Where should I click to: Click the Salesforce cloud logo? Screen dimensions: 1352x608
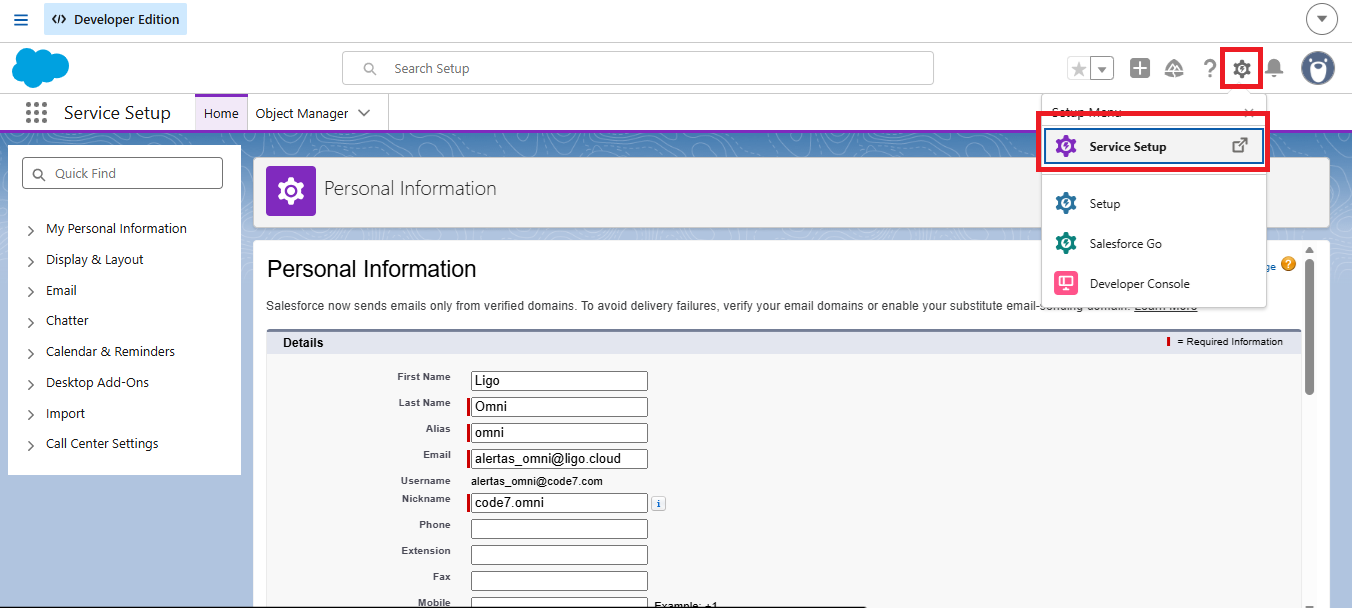(x=40, y=68)
